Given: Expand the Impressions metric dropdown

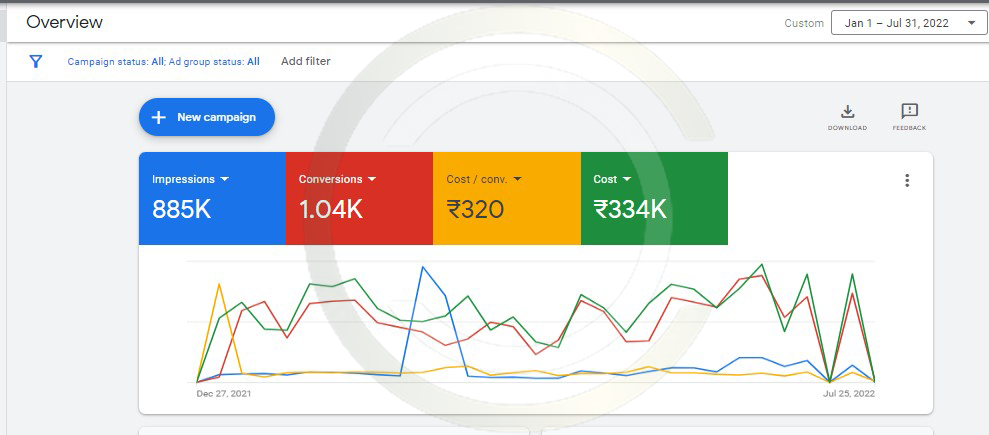Looking at the screenshot, I should [x=225, y=179].
